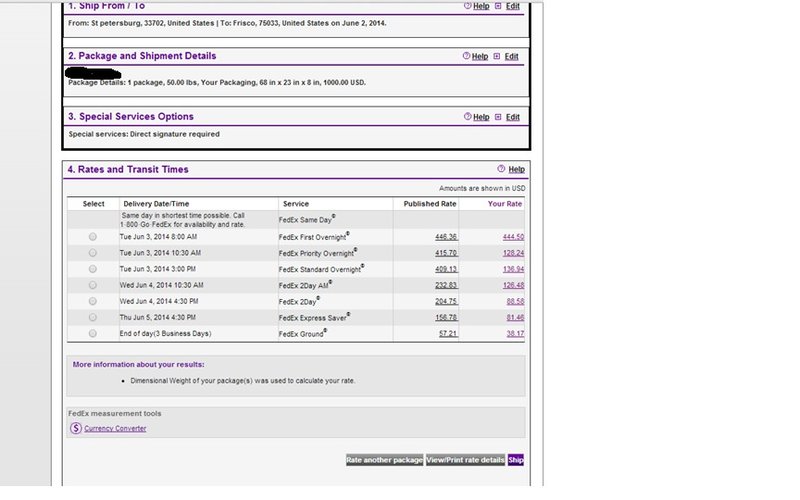
Task: Open Help link for Rates and Transit Times
Action: (516, 169)
